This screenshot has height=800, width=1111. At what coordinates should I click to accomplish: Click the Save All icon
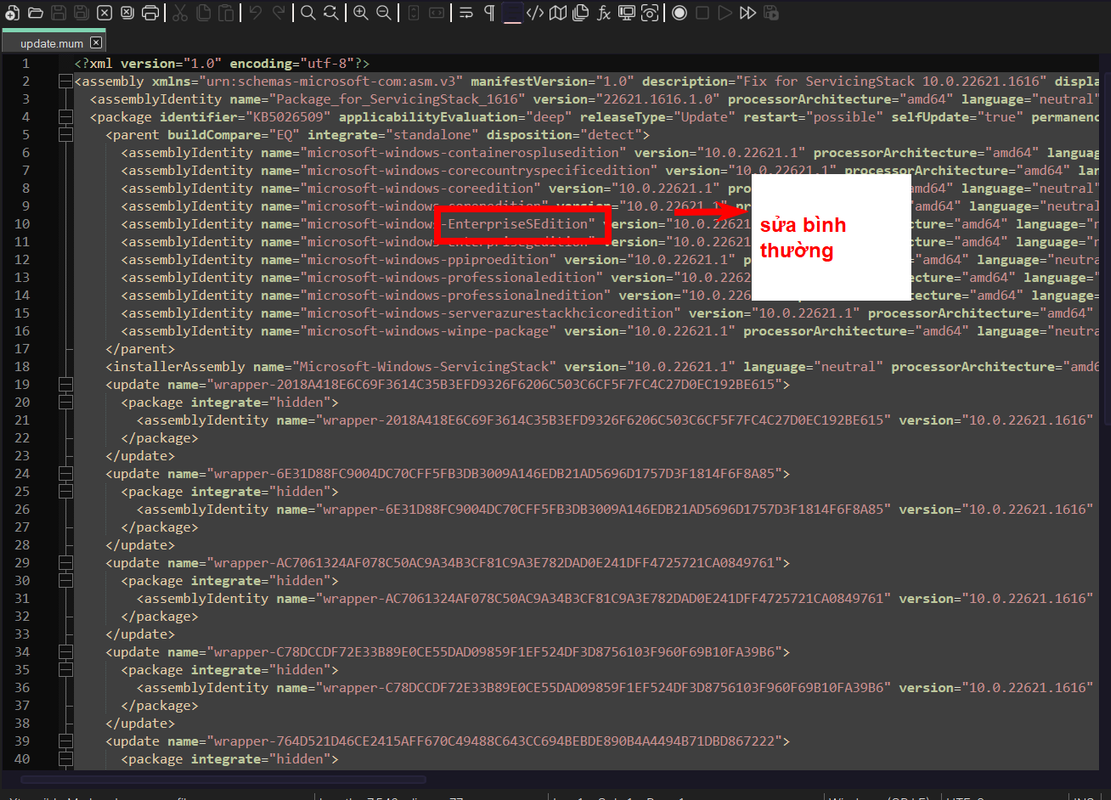point(81,13)
